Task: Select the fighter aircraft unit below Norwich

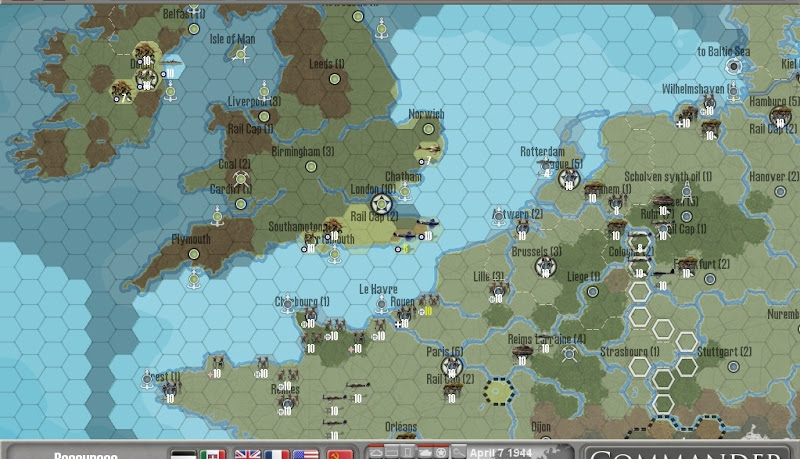Action: click(429, 150)
